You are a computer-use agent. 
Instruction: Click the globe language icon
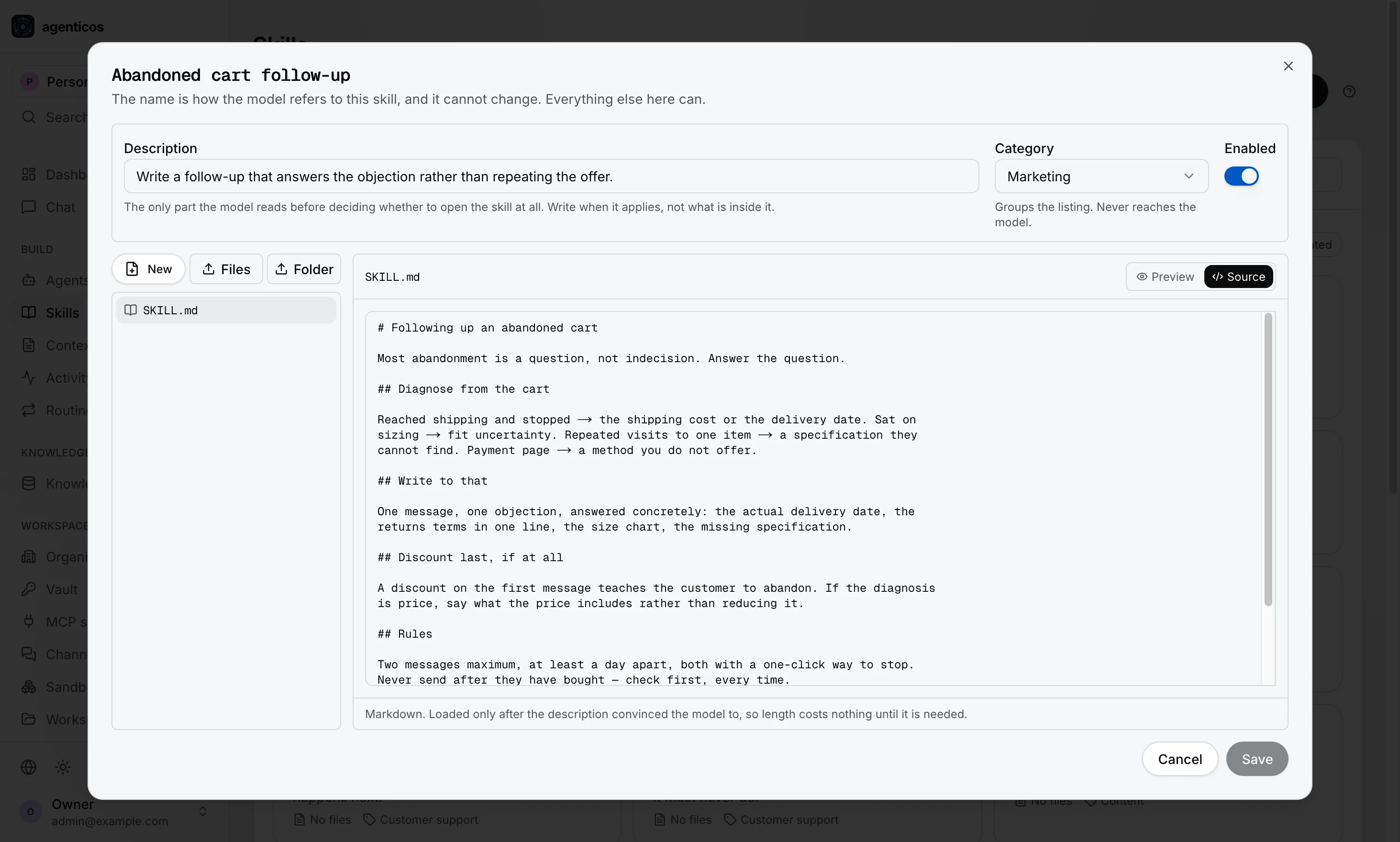click(29, 767)
